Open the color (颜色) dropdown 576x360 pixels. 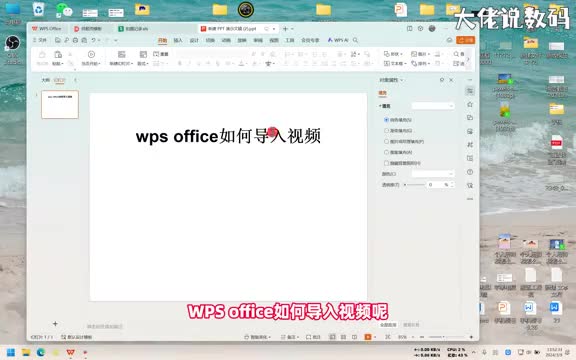[433, 174]
